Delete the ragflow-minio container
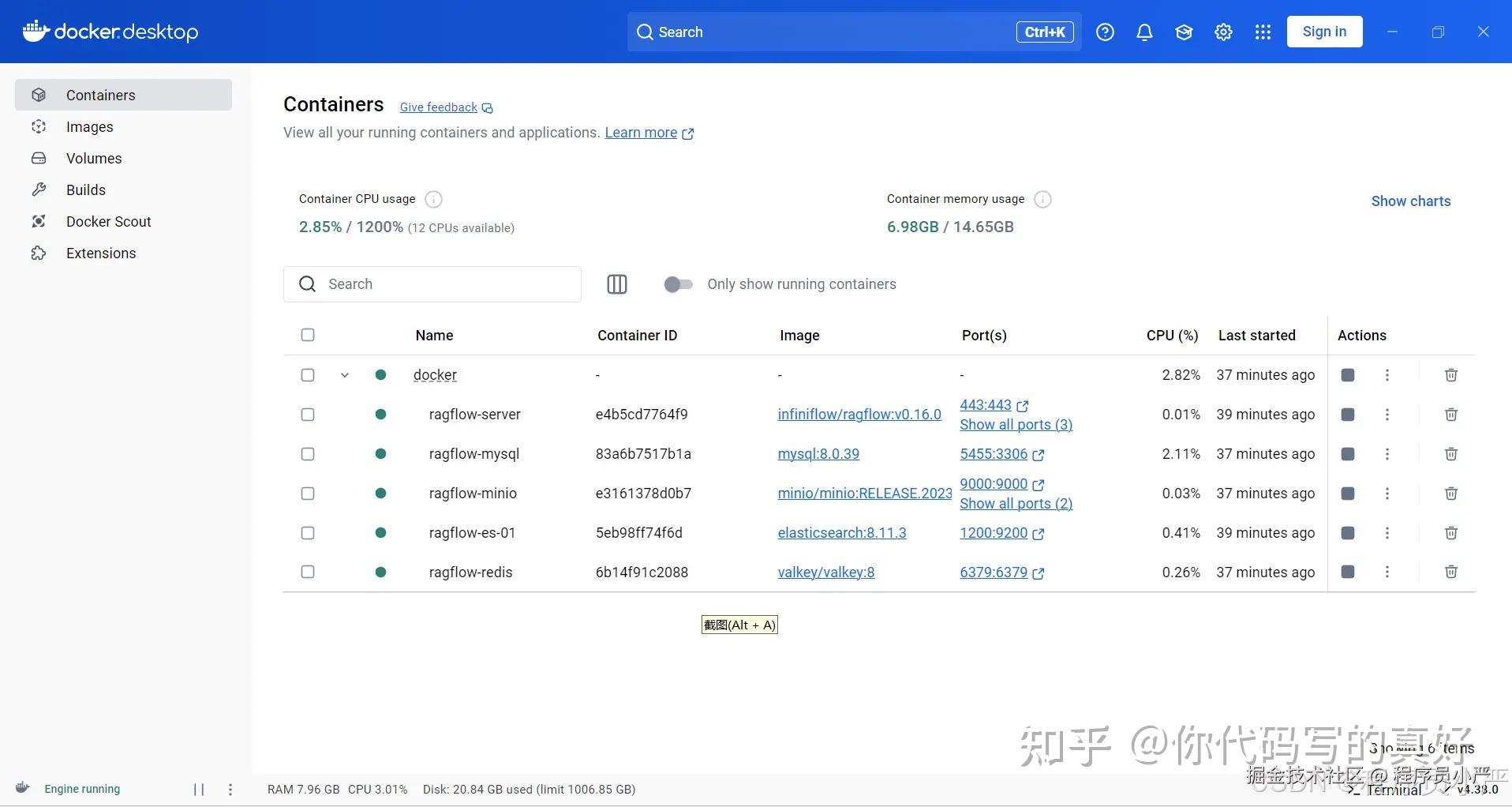The image size is (1512, 807). (1450, 494)
